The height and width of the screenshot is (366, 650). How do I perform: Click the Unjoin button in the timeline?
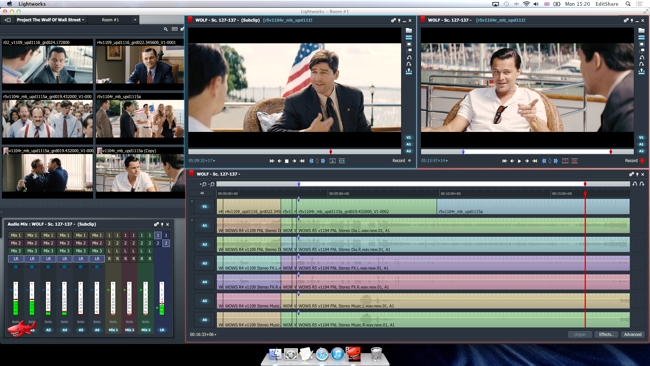click(x=580, y=334)
